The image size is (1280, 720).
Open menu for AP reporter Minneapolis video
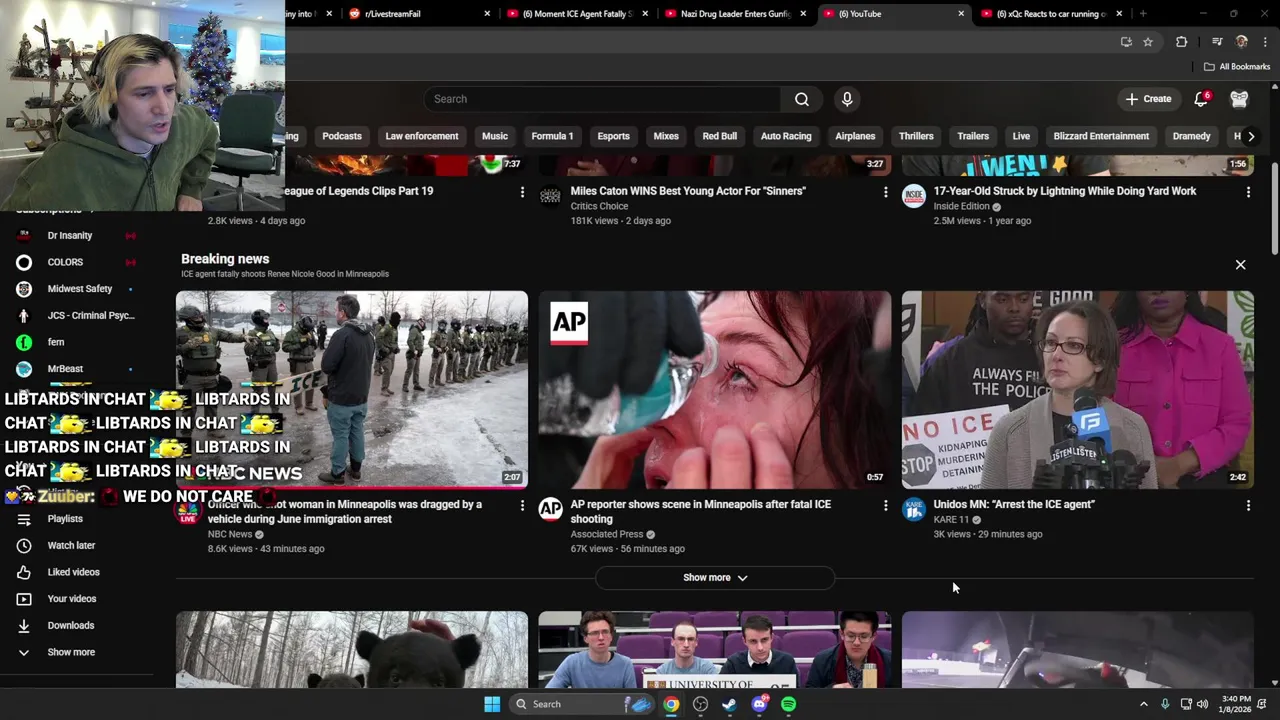point(885,506)
